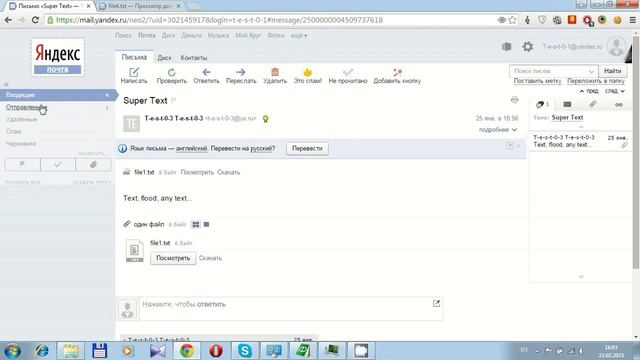This screenshot has width=640, height=360.
Task: Reload the page with browser refresh icon
Action: click(x=35, y=20)
